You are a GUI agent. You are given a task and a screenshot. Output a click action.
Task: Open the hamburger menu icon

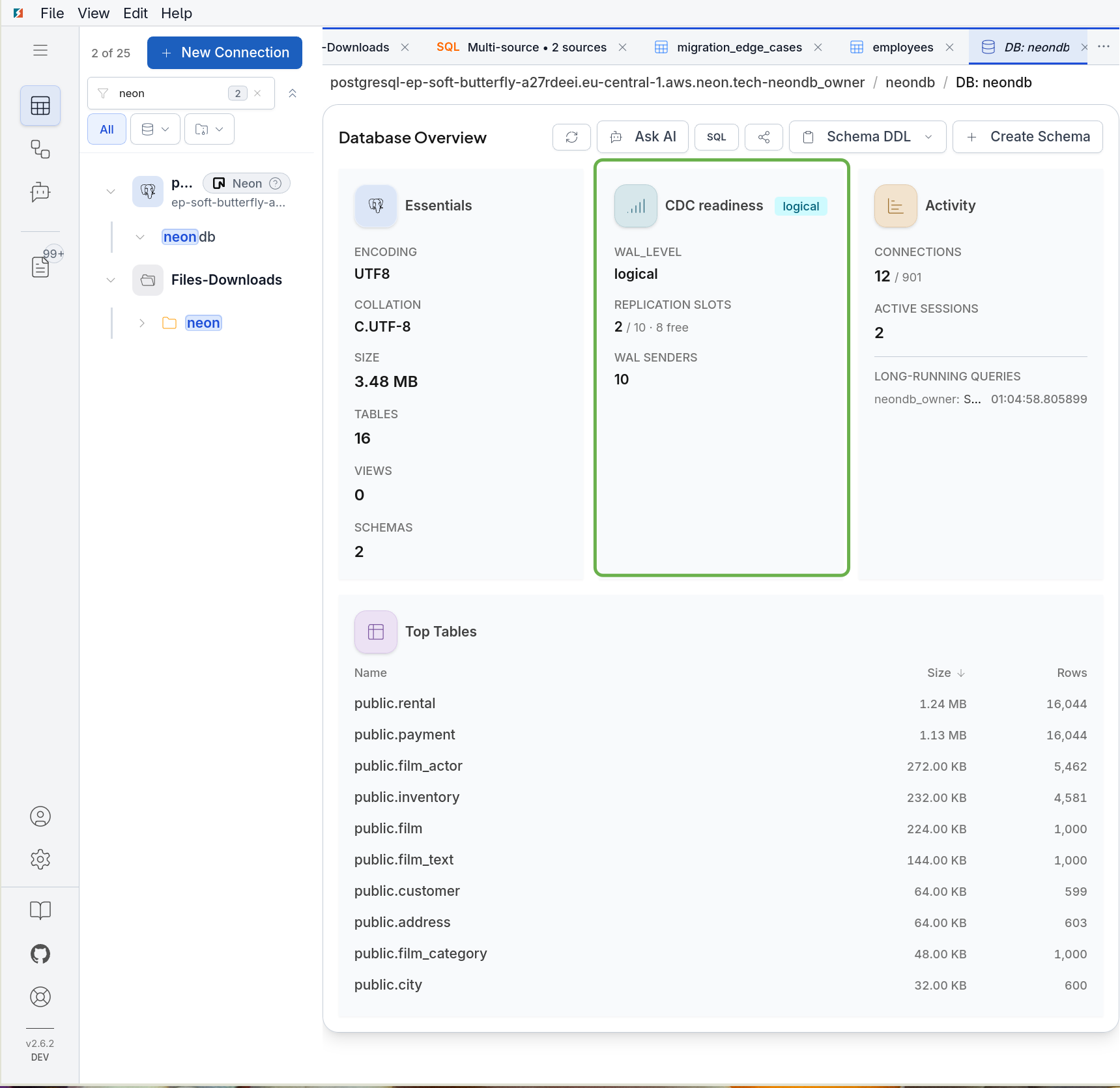[x=40, y=50]
